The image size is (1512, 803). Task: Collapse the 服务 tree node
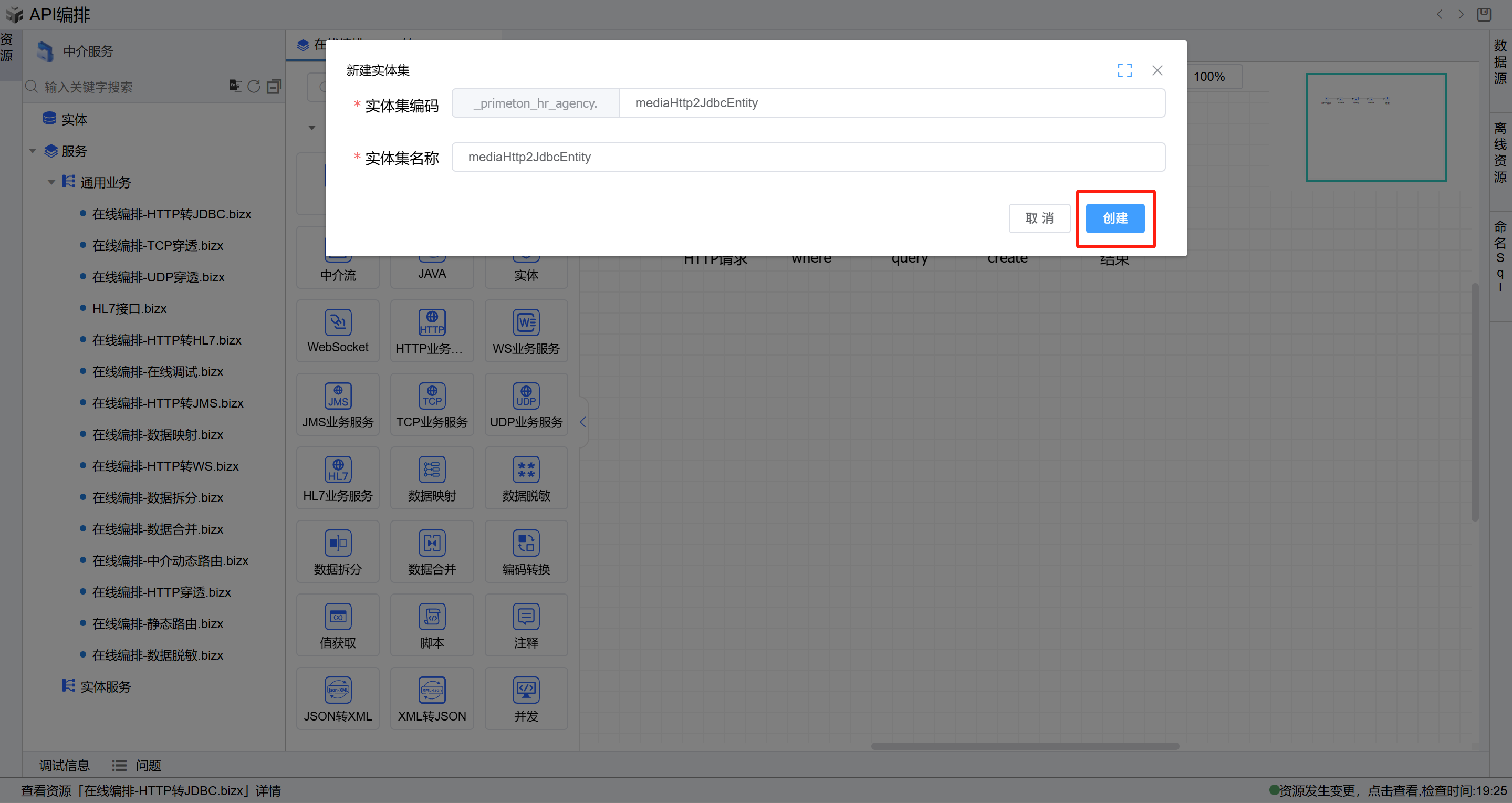tap(33, 151)
